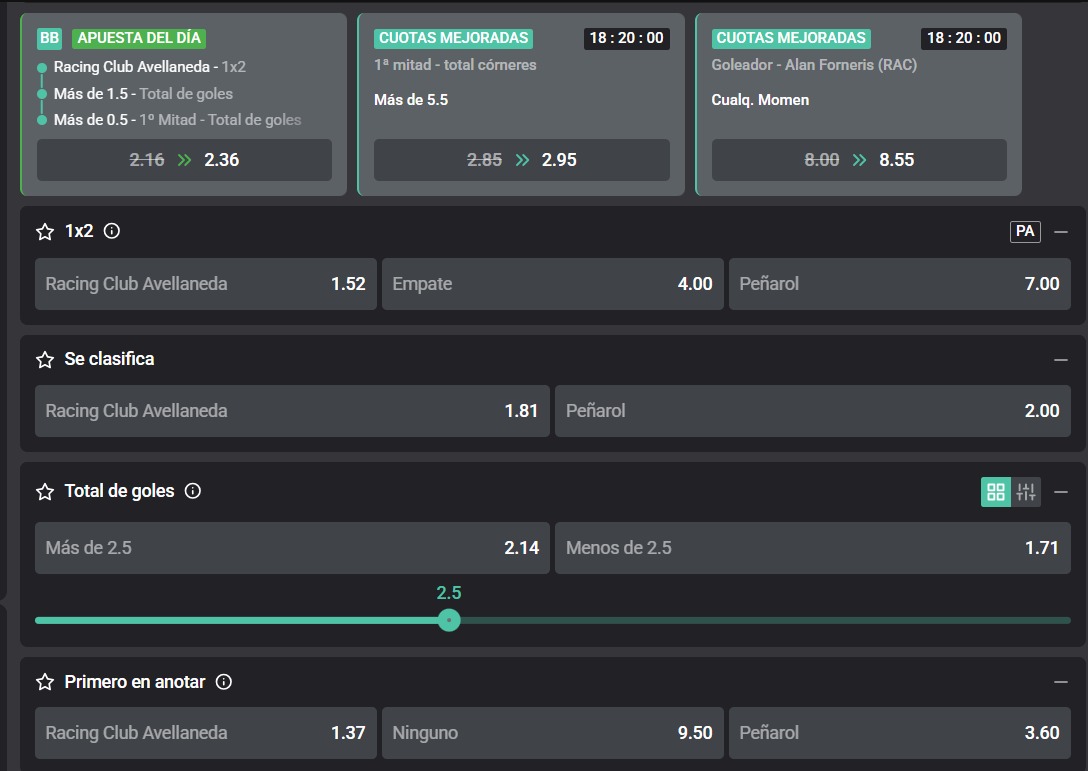The image size is (1088, 771).
Task: Switch Total de goles to grid view
Action: click(996, 492)
